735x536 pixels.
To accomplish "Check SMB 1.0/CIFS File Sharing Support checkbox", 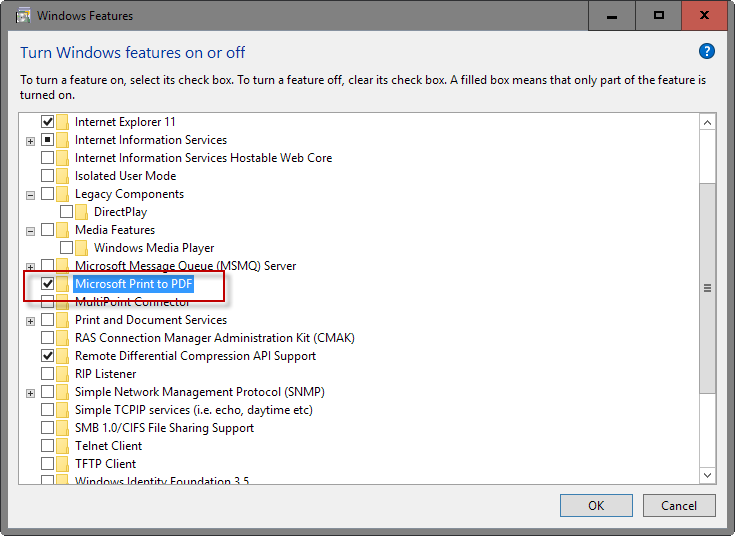I will 47,427.
